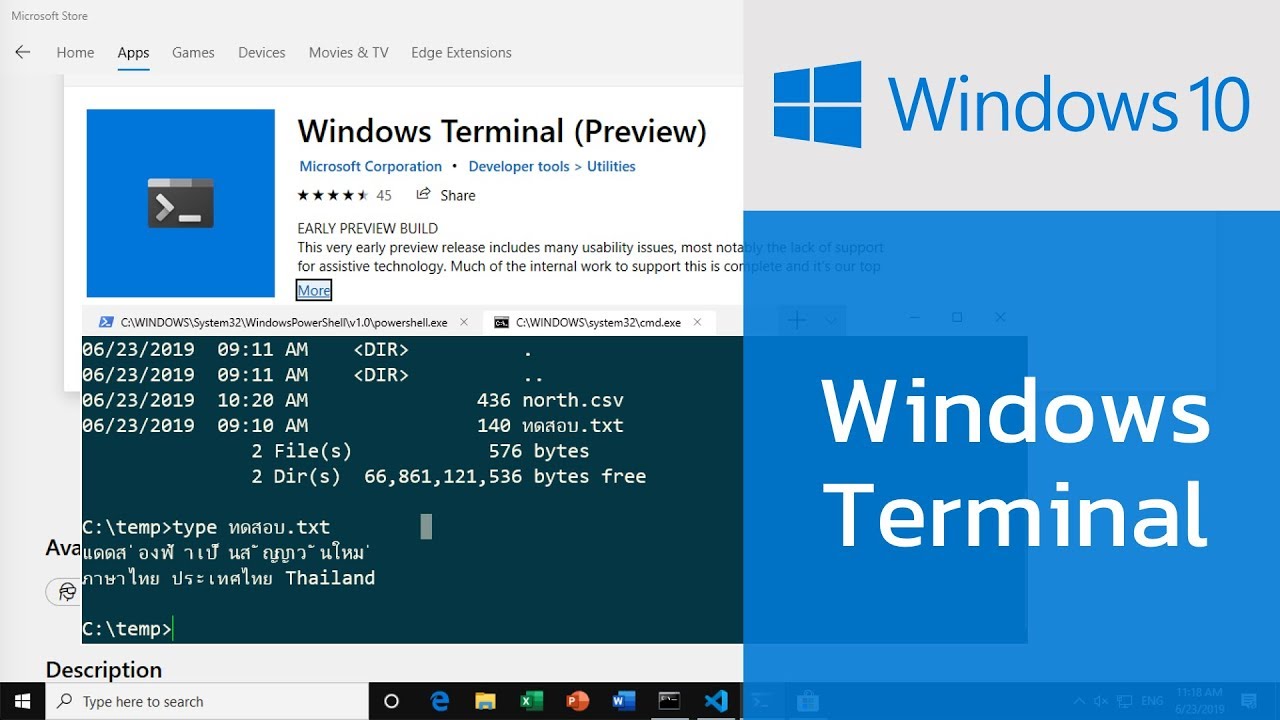Click the Windows Terminal app tile icon
This screenshot has height=720, width=1280.
click(181, 203)
